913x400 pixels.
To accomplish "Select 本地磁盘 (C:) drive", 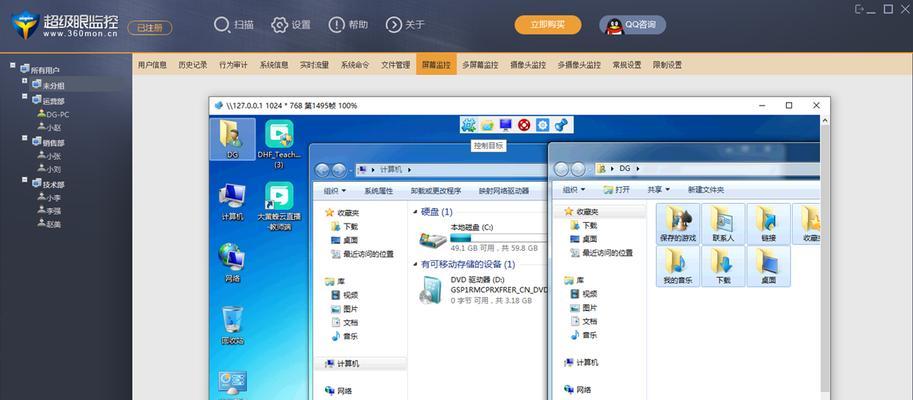I will click(x=483, y=238).
